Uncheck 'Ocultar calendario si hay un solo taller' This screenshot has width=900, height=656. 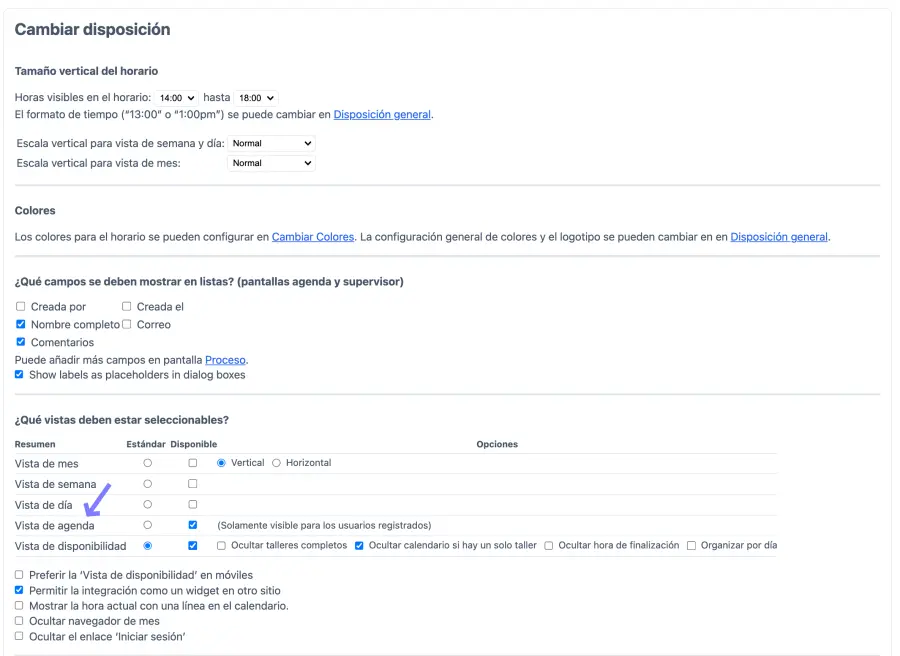[x=359, y=545]
